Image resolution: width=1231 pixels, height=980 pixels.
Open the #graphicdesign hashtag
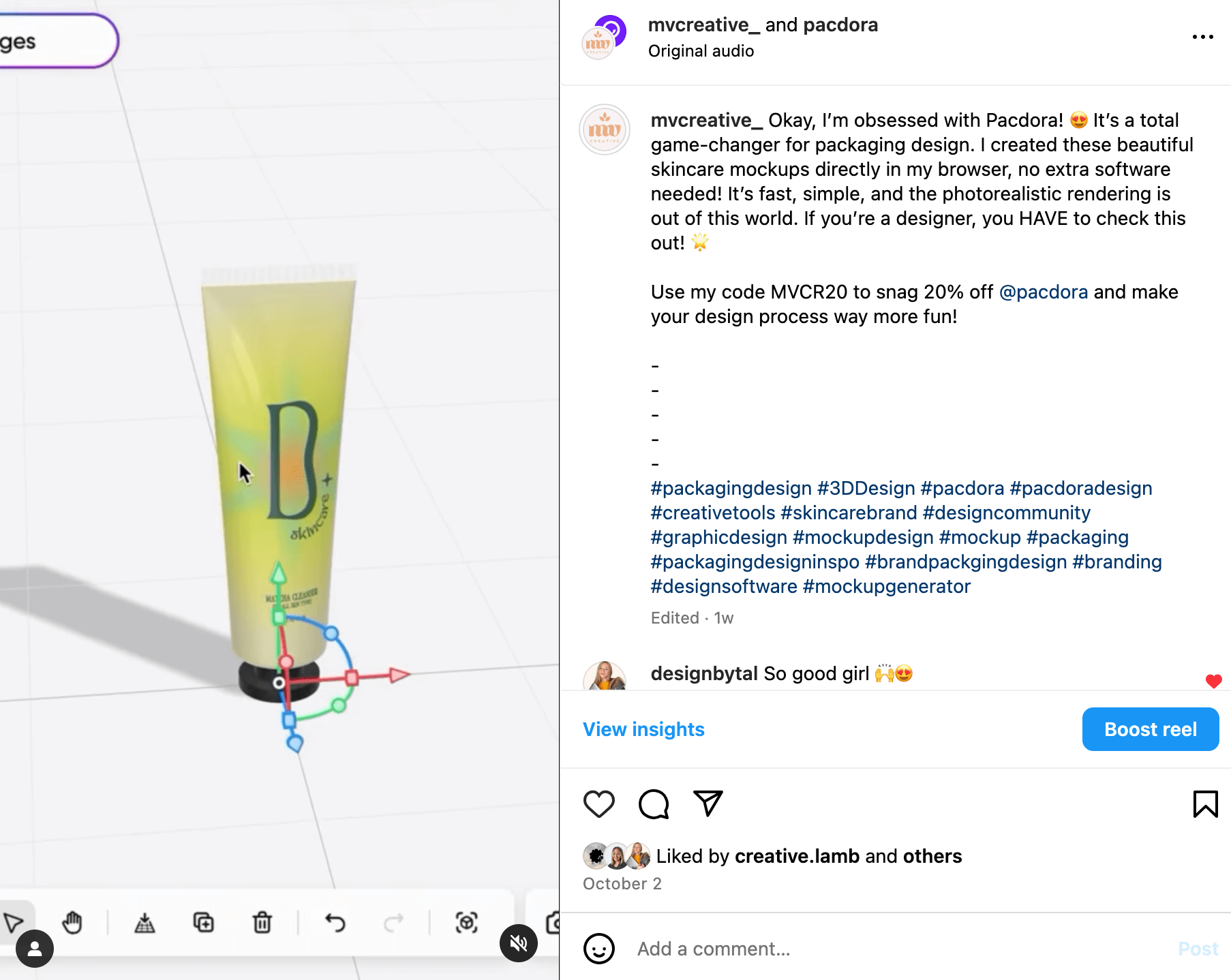(719, 537)
